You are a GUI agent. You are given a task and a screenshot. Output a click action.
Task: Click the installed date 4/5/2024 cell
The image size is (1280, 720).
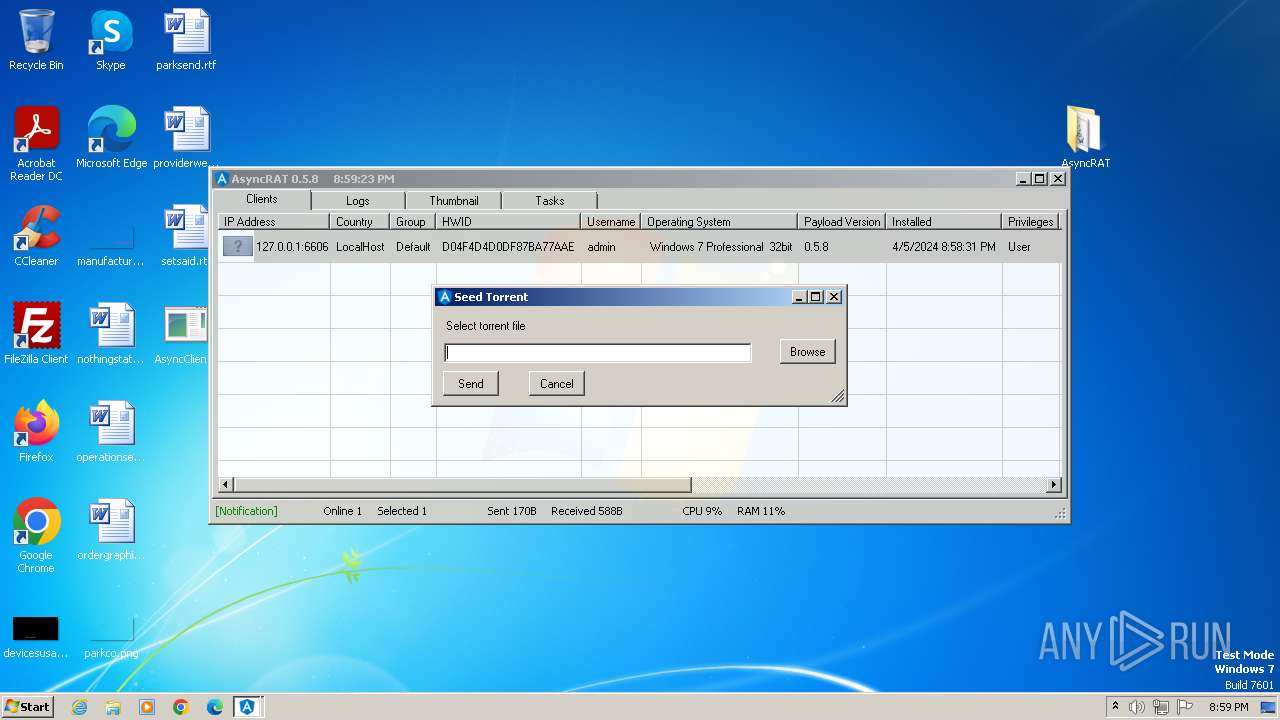[x=944, y=247]
